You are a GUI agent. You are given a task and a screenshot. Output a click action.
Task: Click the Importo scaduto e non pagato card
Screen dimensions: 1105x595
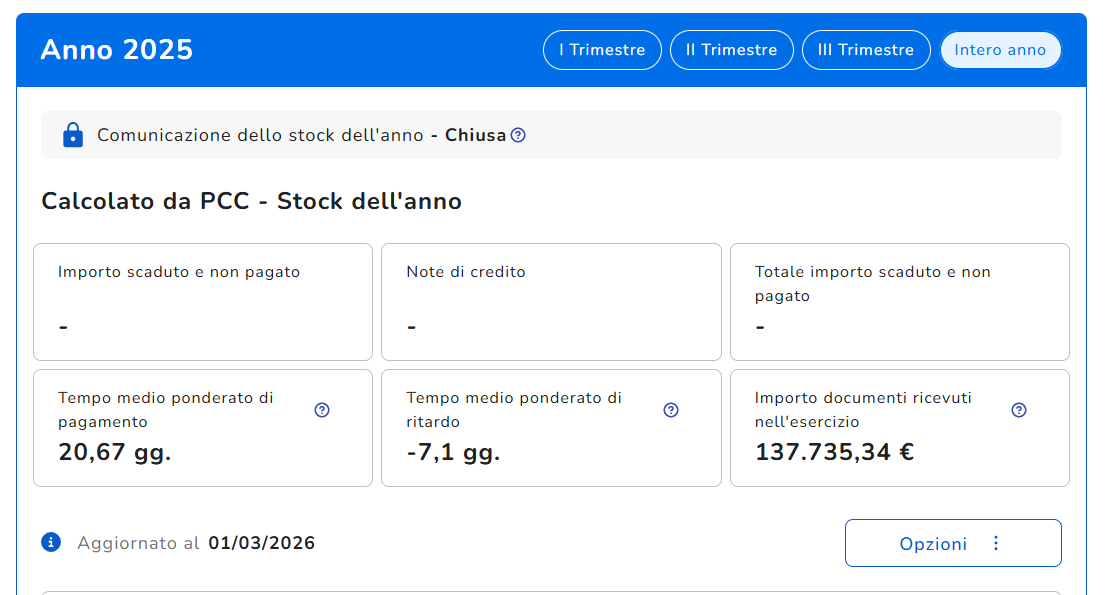(203, 302)
